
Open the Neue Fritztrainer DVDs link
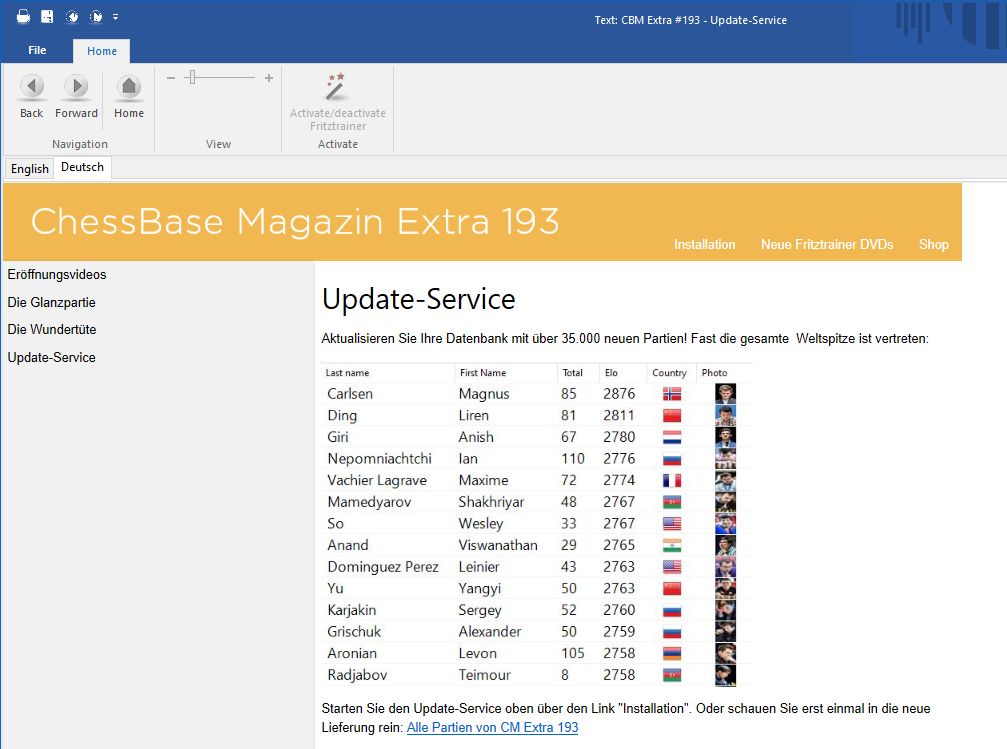point(826,244)
